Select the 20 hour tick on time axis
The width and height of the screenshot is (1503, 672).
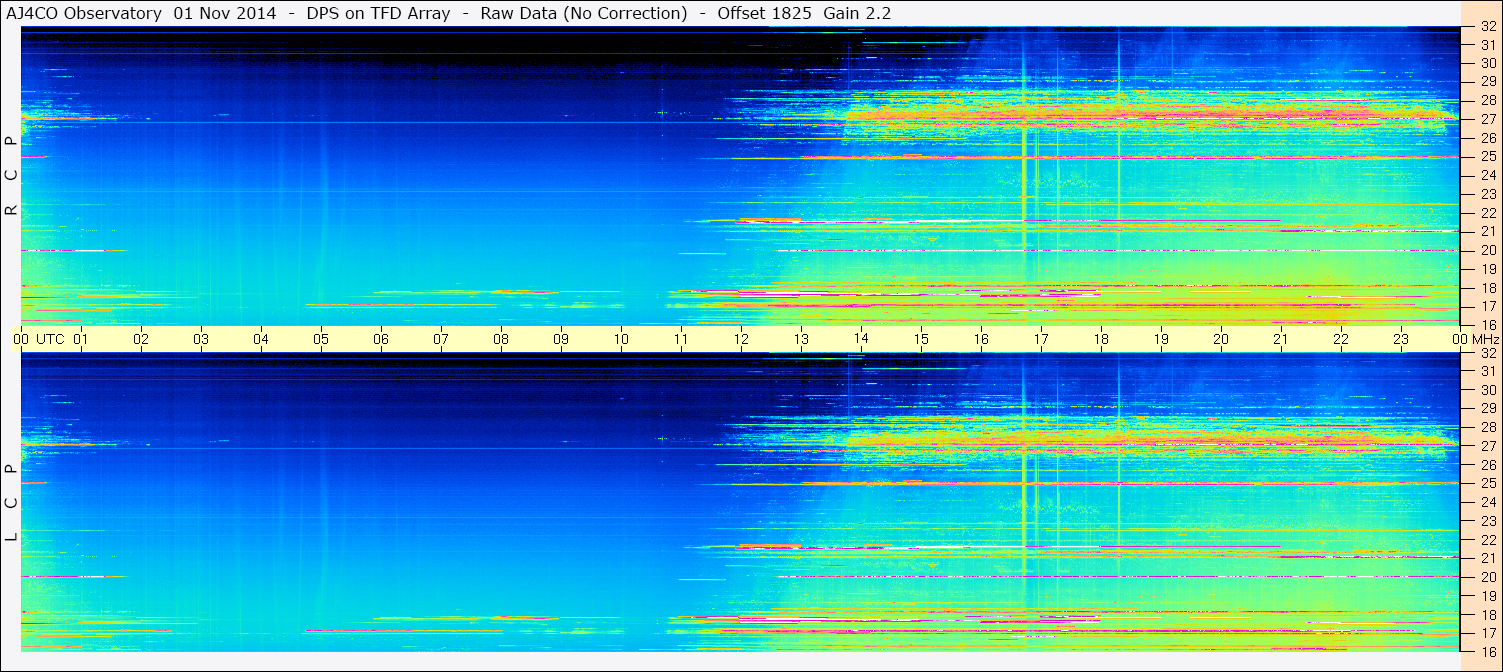click(1221, 339)
